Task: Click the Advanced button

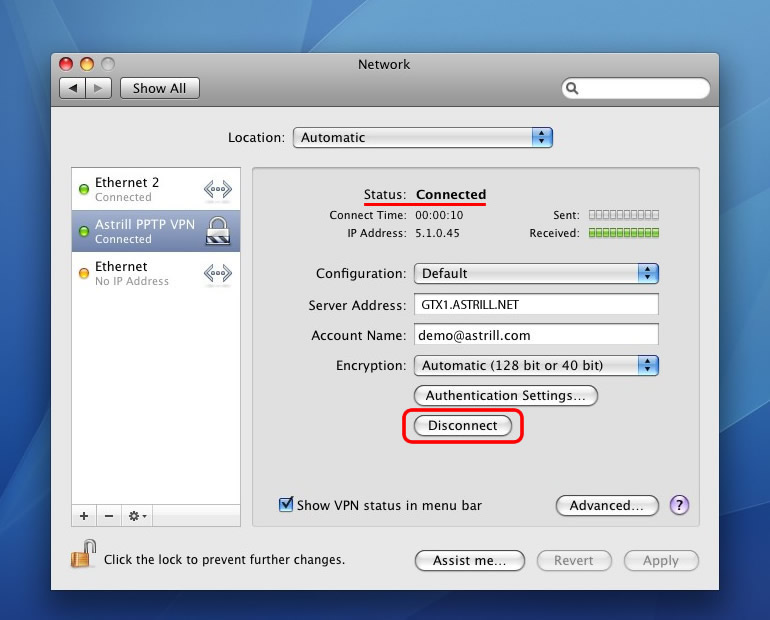Action: pos(606,505)
